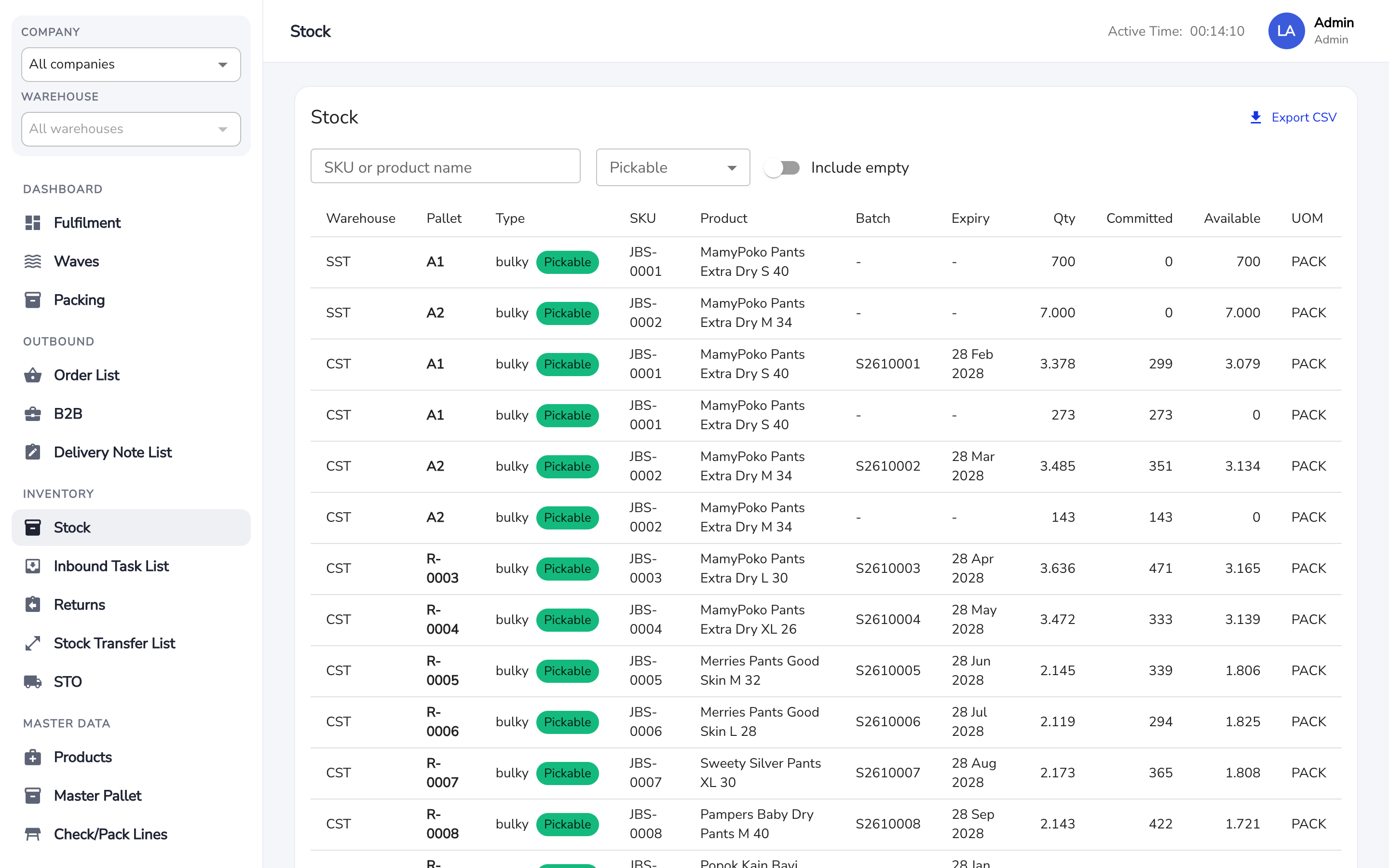Toggle the Include empty switch
The image size is (1389, 868).
click(782, 168)
